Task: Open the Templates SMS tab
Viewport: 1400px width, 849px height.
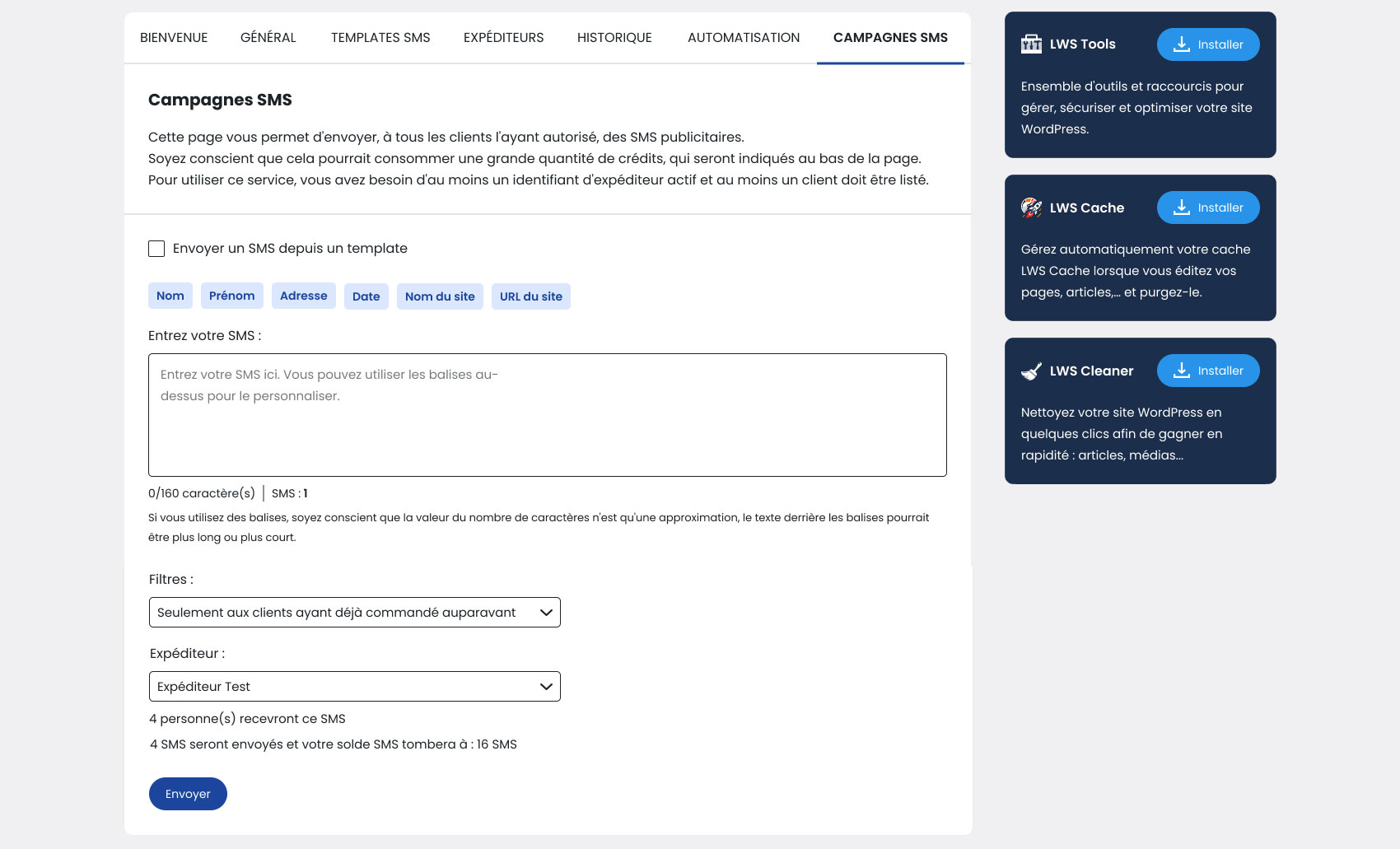Action: [x=380, y=38]
